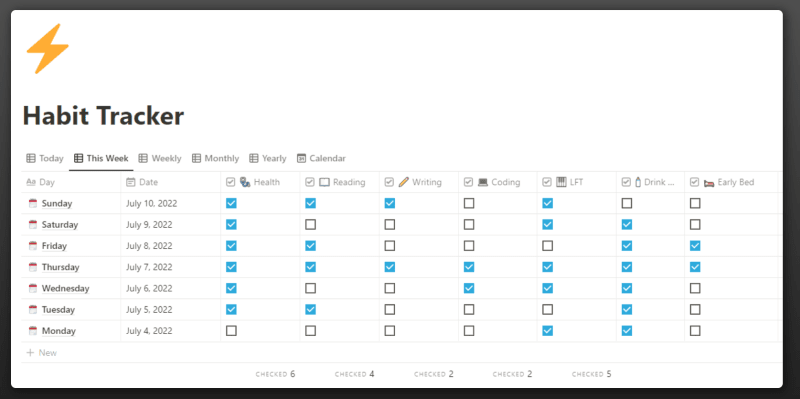800x399 pixels.
Task: Open the Sunday page
Action: click(x=57, y=204)
